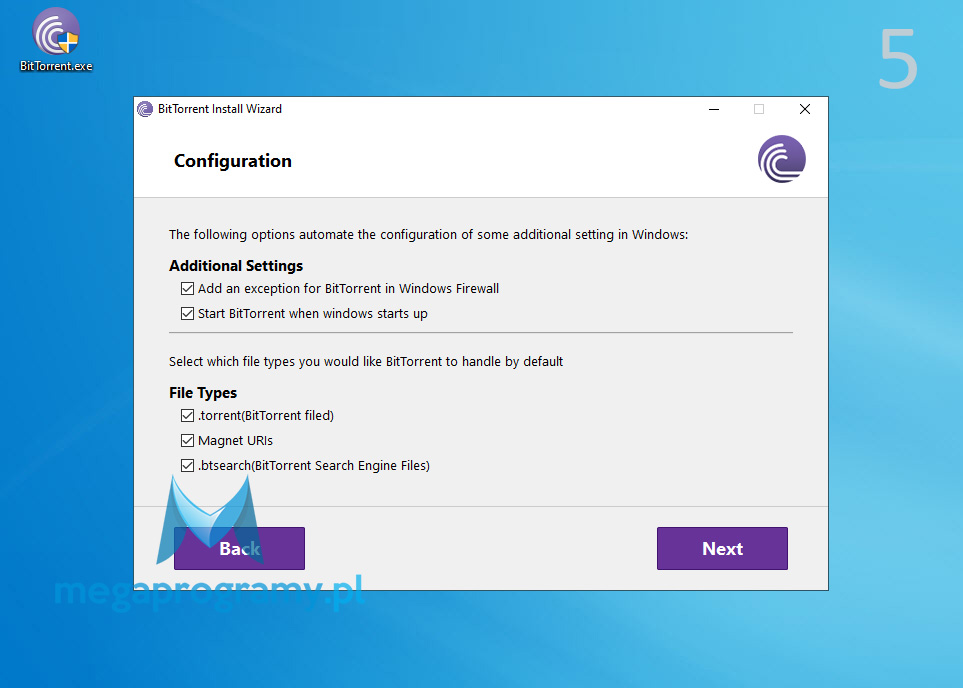Click the 'Select which file types' instruction text
The width and height of the screenshot is (963, 688).
366,362
